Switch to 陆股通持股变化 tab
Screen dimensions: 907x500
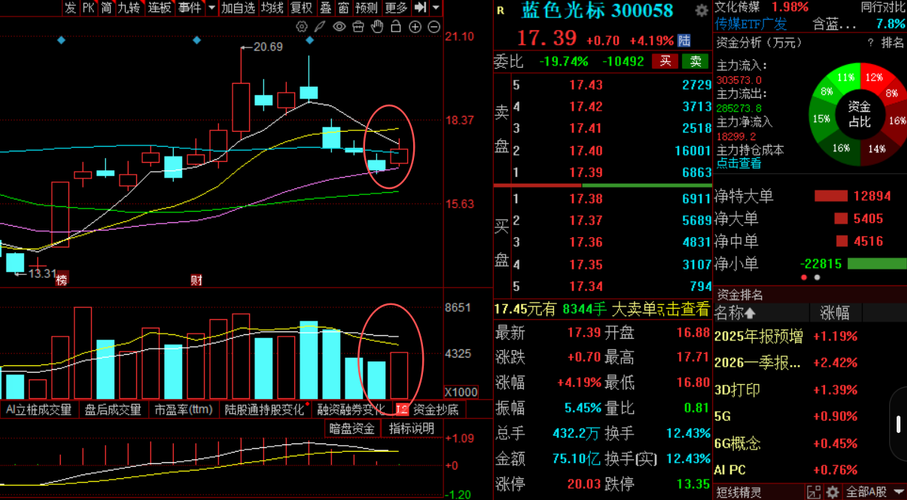tap(264, 410)
